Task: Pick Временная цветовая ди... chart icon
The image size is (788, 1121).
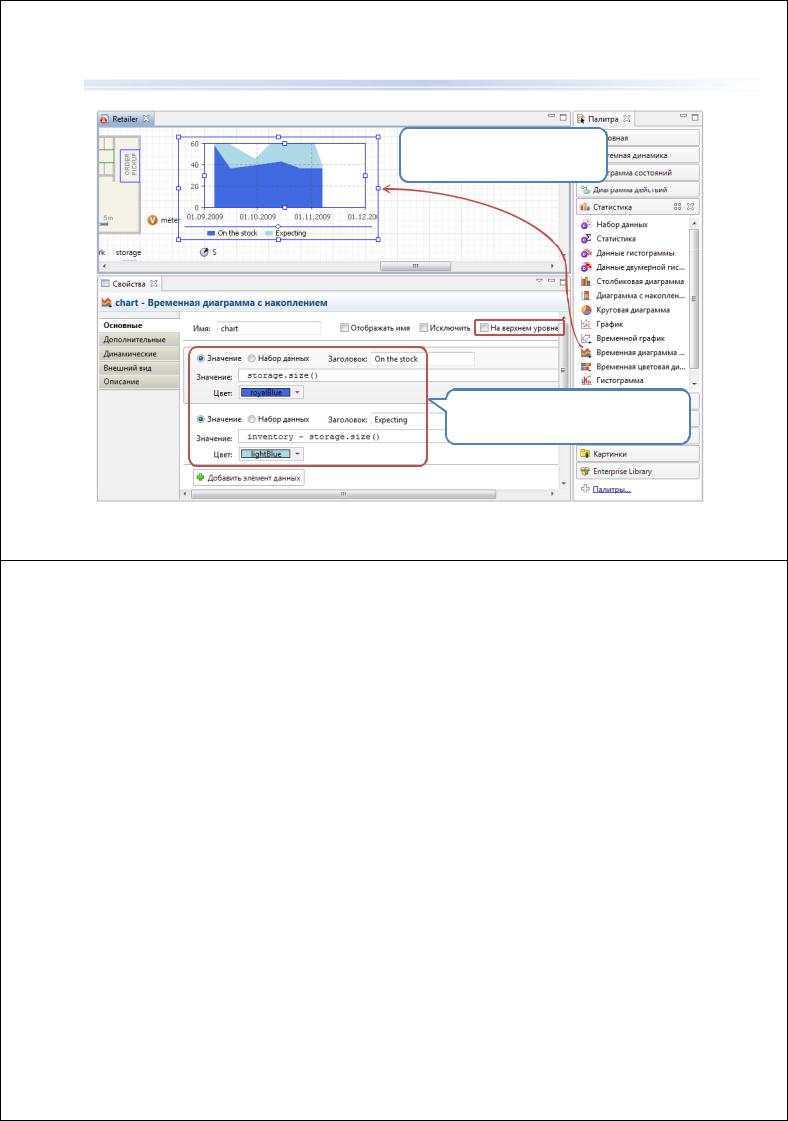Action: click(586, 366)
